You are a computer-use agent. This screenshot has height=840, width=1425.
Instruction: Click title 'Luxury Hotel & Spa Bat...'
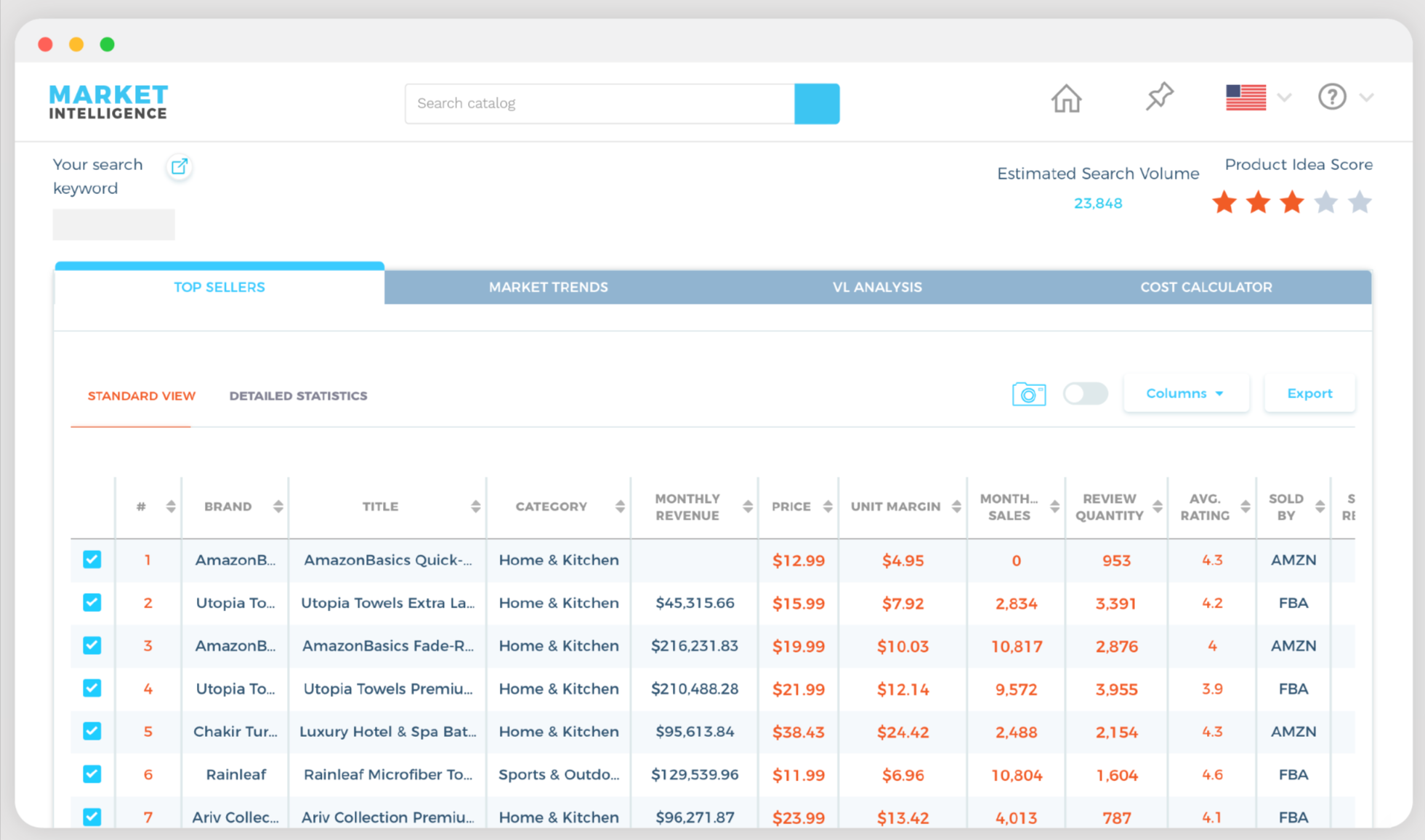pyautogui.click(x=387, y=732)
